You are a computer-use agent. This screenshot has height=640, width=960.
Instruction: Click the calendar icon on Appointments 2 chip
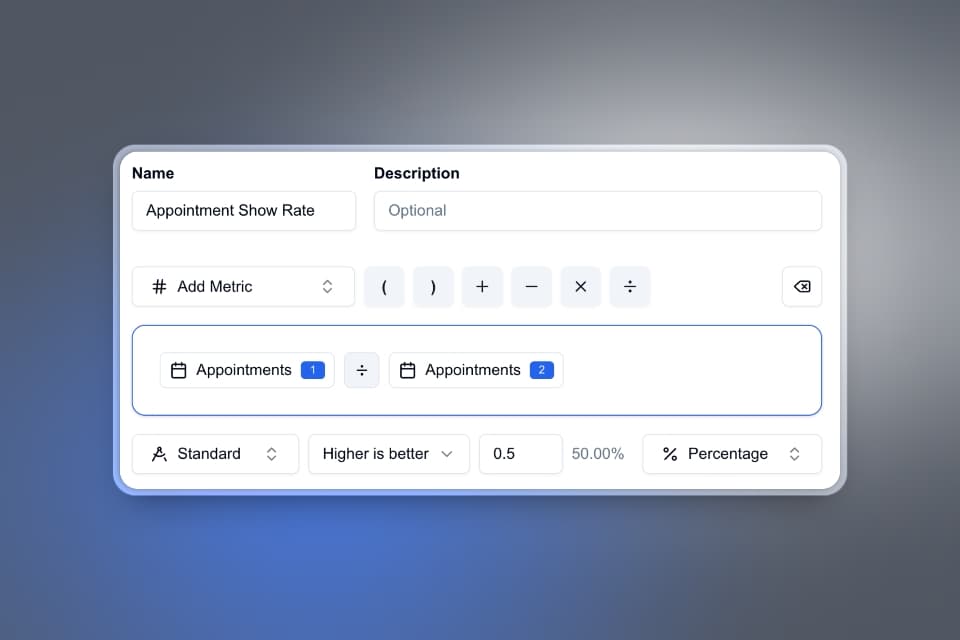[407, 370]
